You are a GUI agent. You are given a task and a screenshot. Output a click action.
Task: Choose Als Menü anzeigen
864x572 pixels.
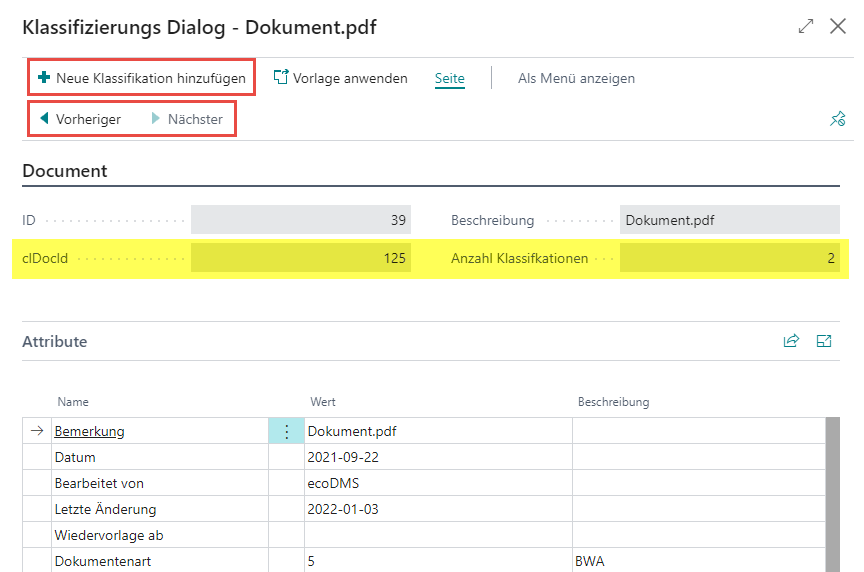(x=576, y=78)
